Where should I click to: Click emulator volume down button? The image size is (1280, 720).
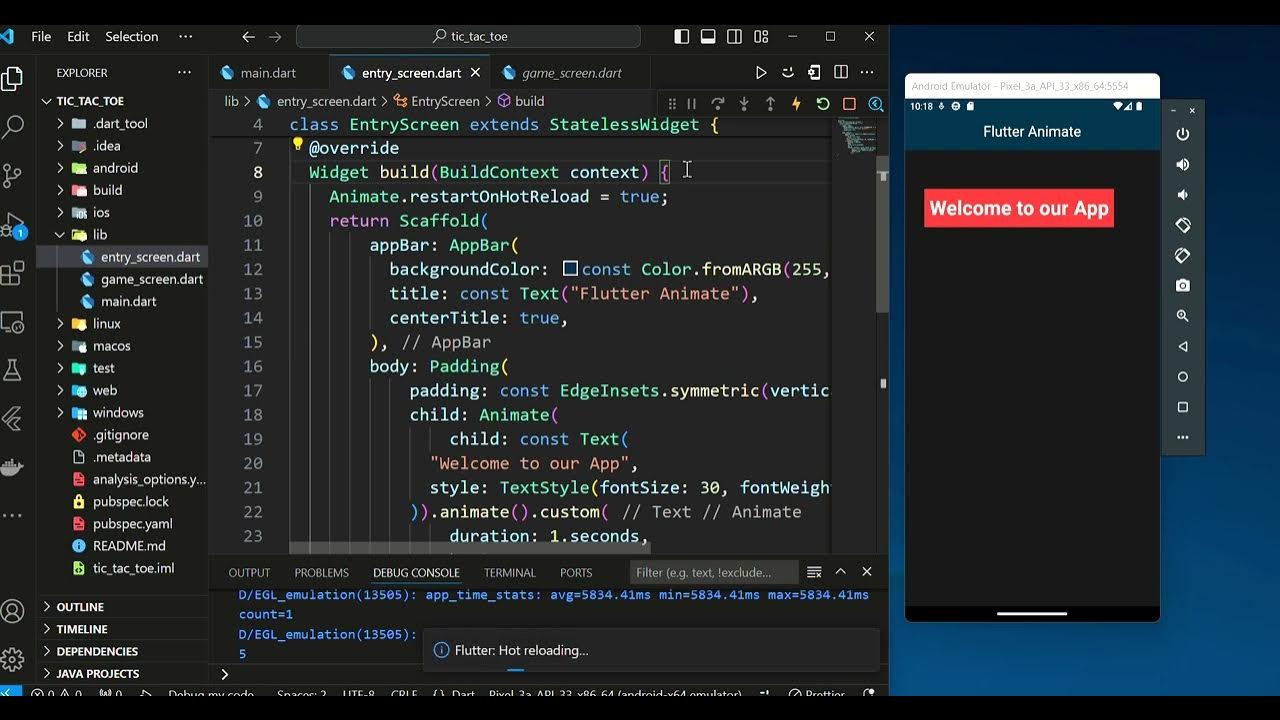1183,194
